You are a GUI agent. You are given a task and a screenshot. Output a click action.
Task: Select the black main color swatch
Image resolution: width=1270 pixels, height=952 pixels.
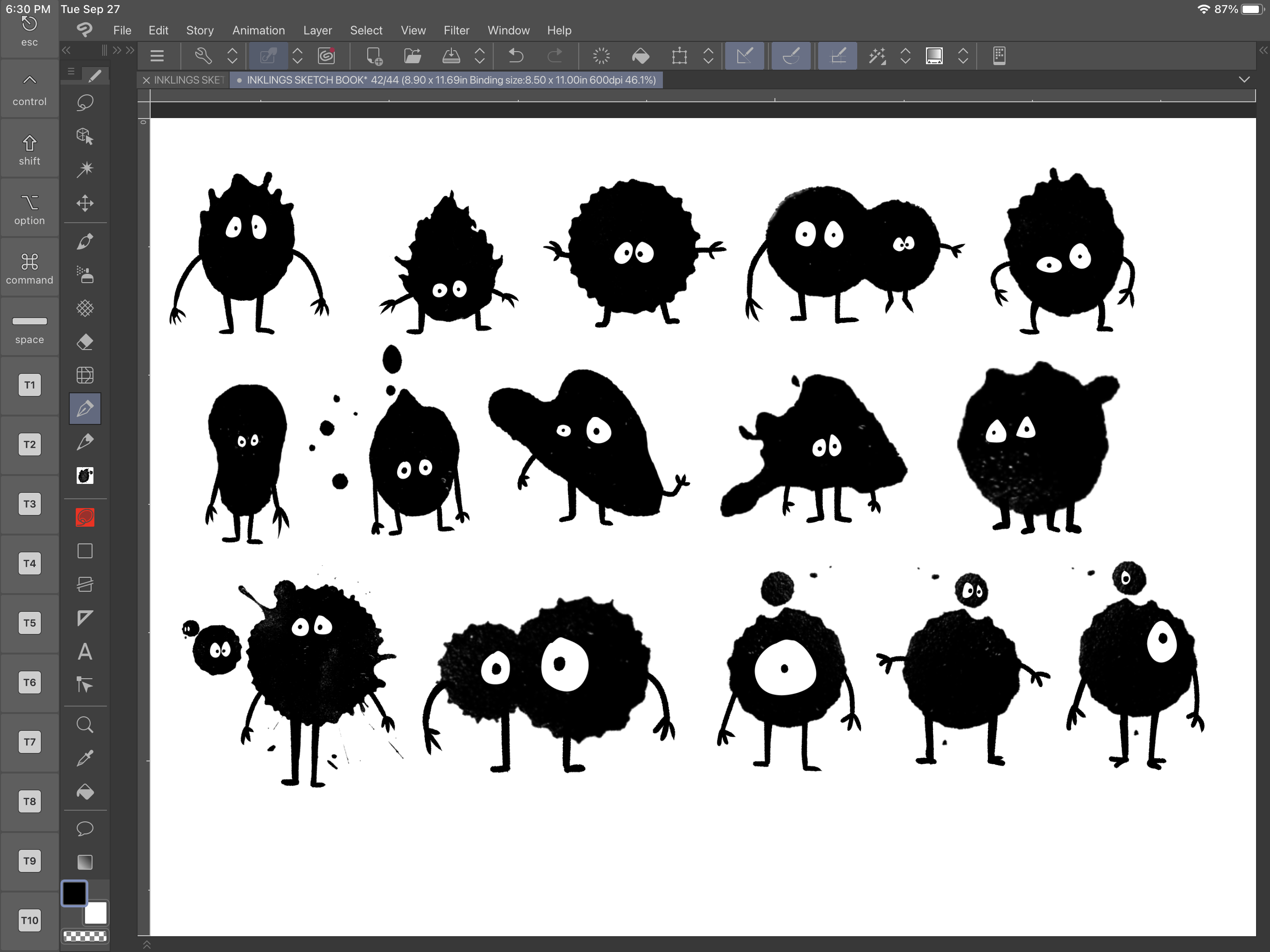pos(74,893)
